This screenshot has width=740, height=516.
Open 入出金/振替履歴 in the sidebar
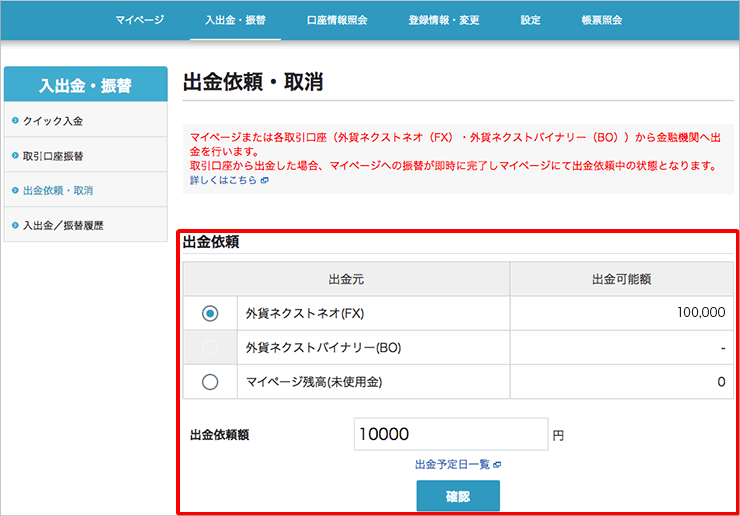[x=63, y=225]
